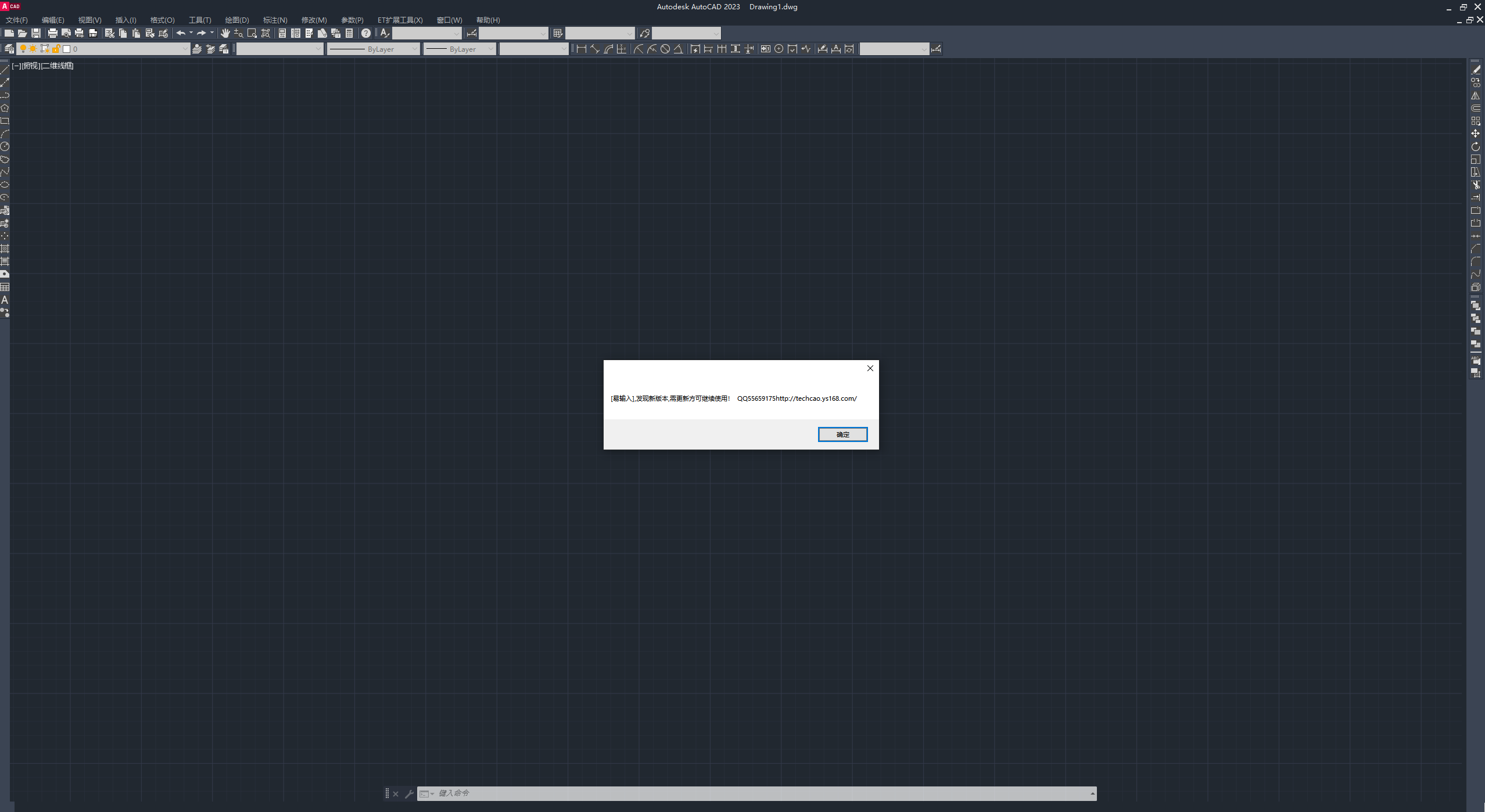This screenshot has height=812, width=1485.
Task: Select the Array grid tool
Action: (x=1476, y=121)
